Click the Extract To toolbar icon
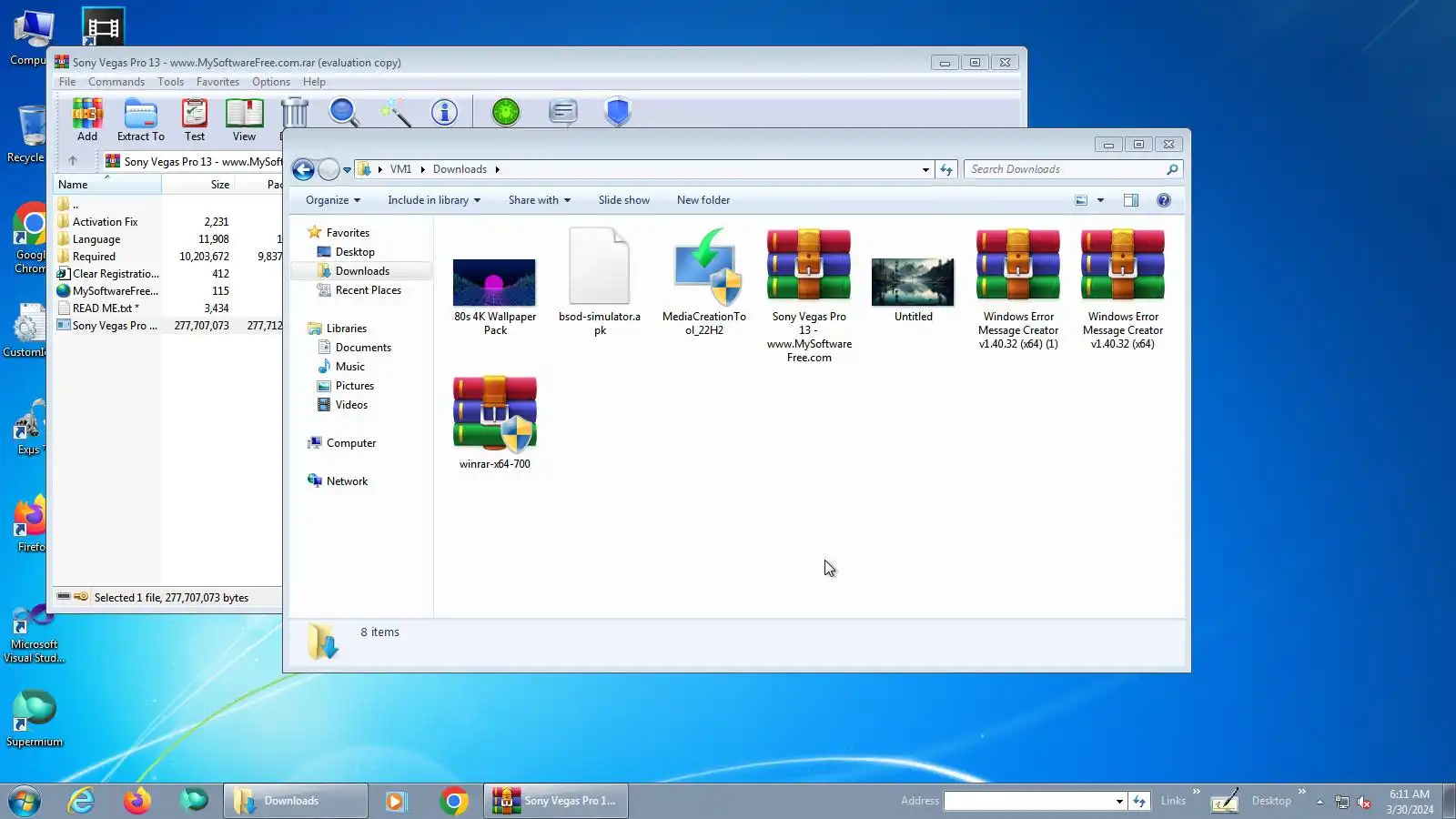Screen dimensions: 1456x819 (x=141, y=119)
